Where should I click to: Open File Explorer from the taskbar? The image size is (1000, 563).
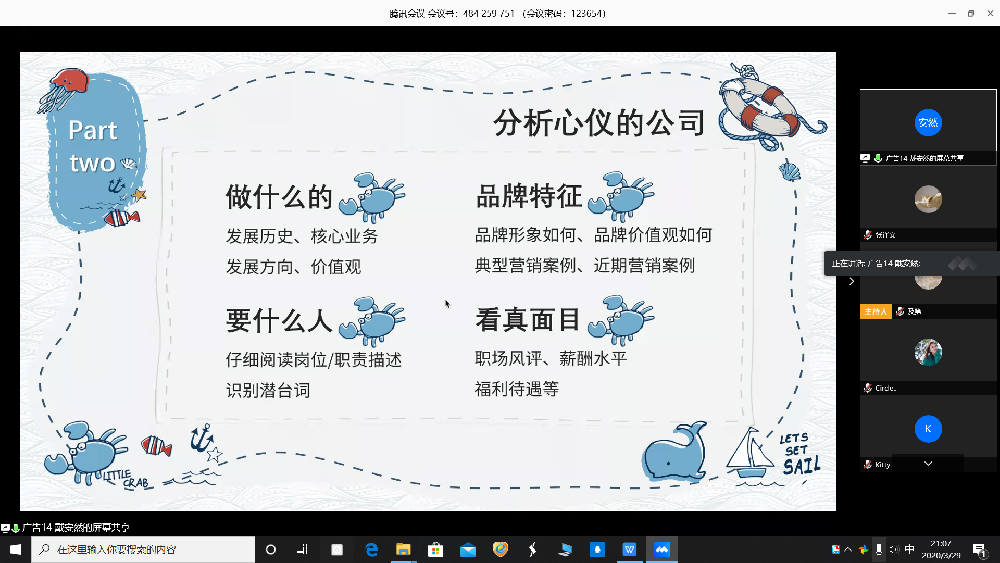tap(403, 549)
